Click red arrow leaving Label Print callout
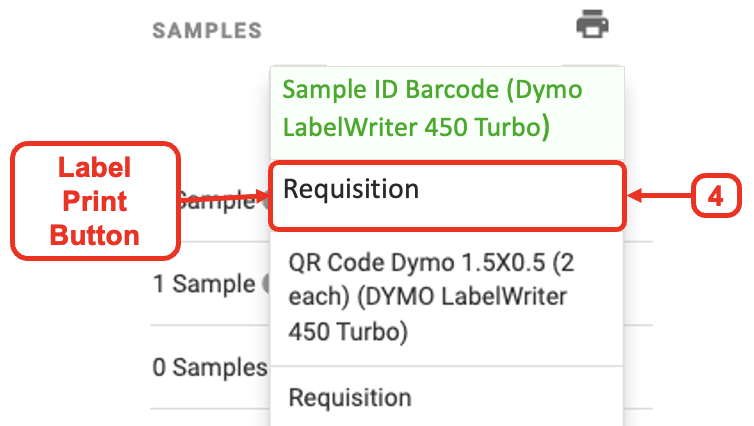This screenshot has height=426, width=754. point(224,197)
